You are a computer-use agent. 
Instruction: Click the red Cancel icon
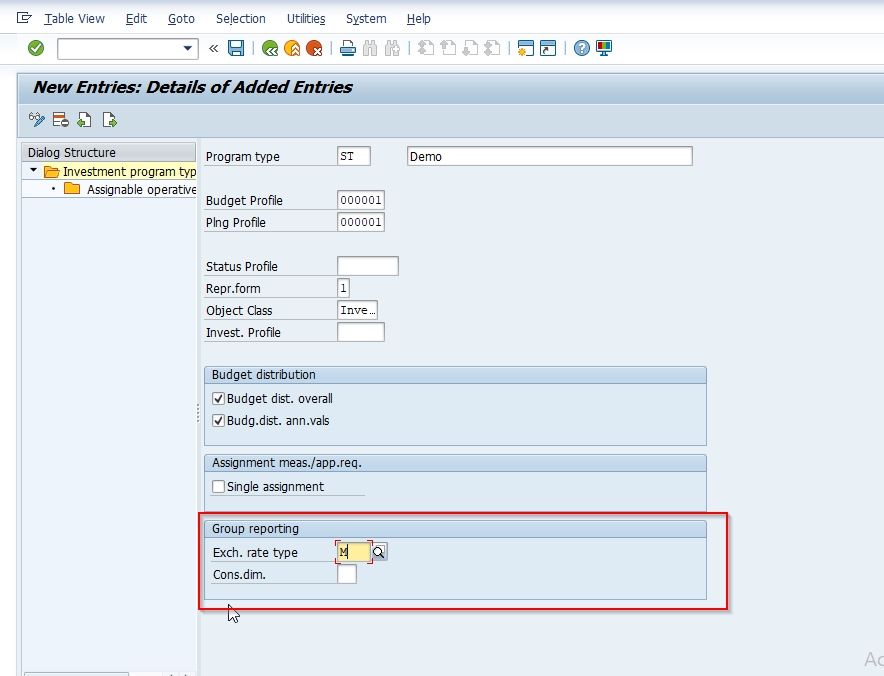[314, 48]
